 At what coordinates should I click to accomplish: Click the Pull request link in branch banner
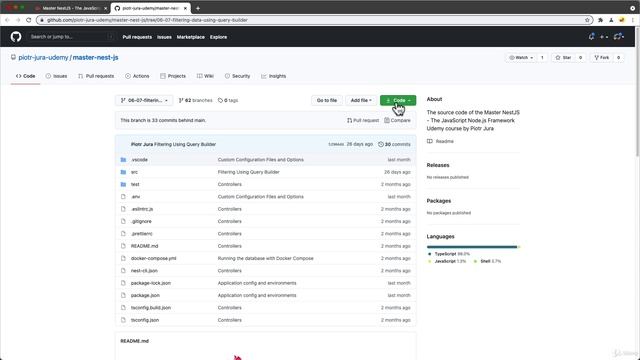click(x=363, y=120)
